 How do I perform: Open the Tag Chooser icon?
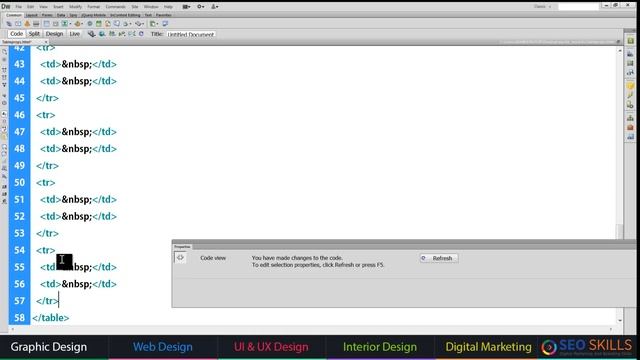(x=165, y=24)
